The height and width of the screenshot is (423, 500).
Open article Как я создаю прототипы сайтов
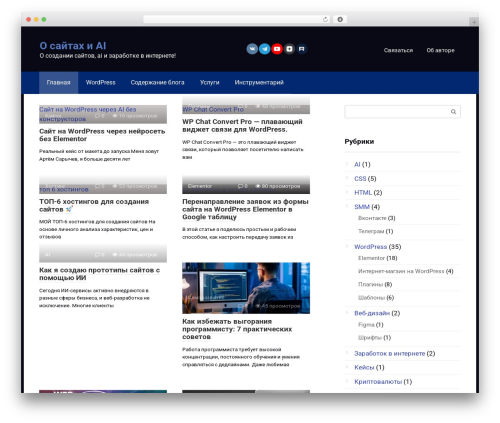99,274
